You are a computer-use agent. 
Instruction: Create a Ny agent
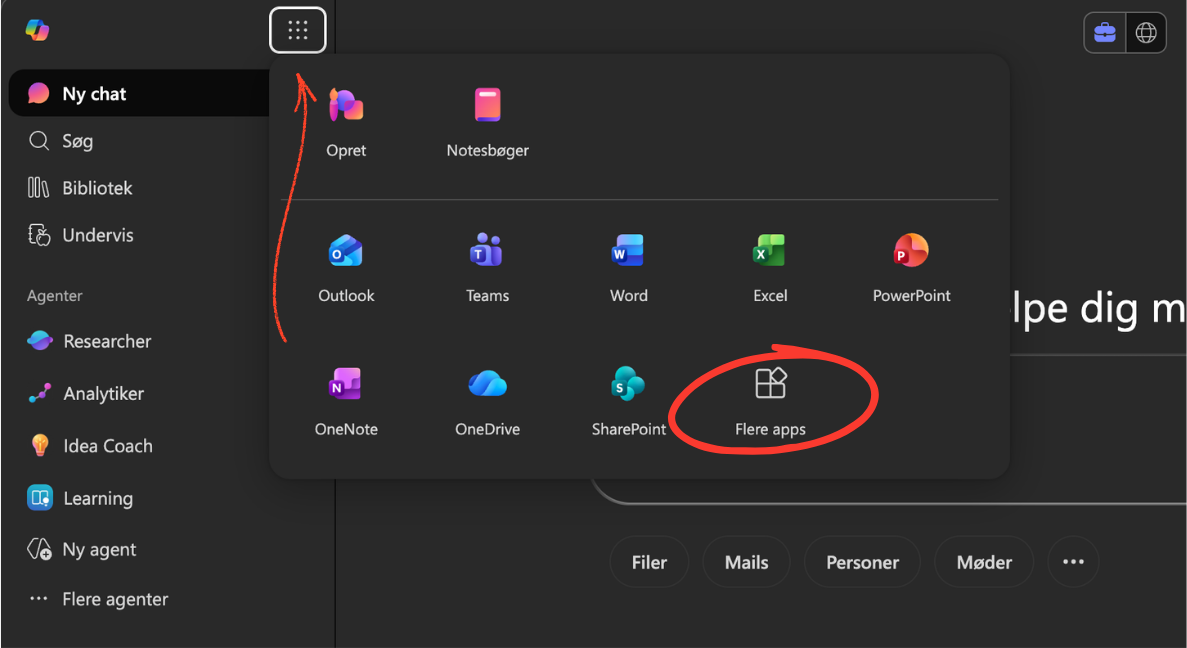[82, 550]
